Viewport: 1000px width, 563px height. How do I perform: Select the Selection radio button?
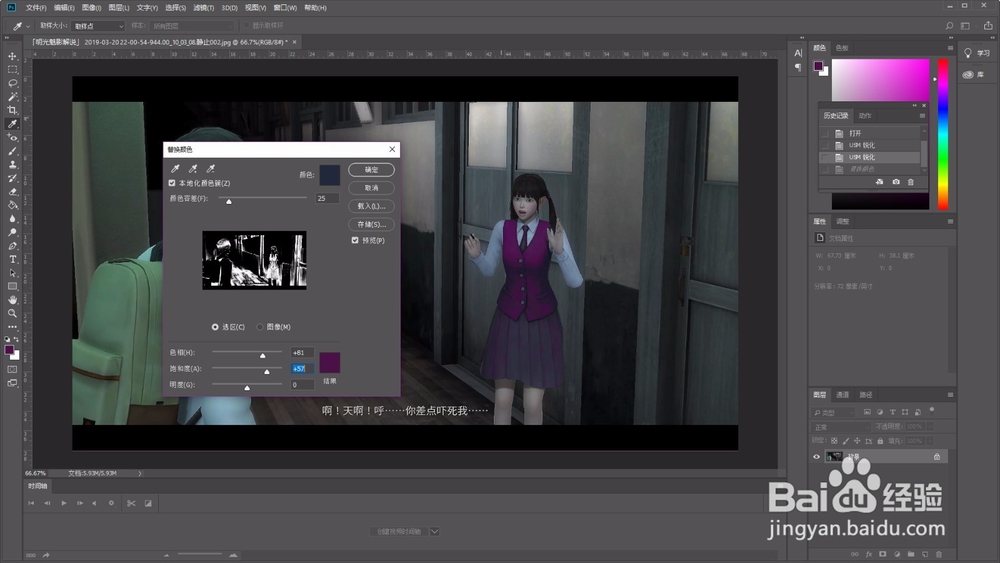tap(215, 327)
